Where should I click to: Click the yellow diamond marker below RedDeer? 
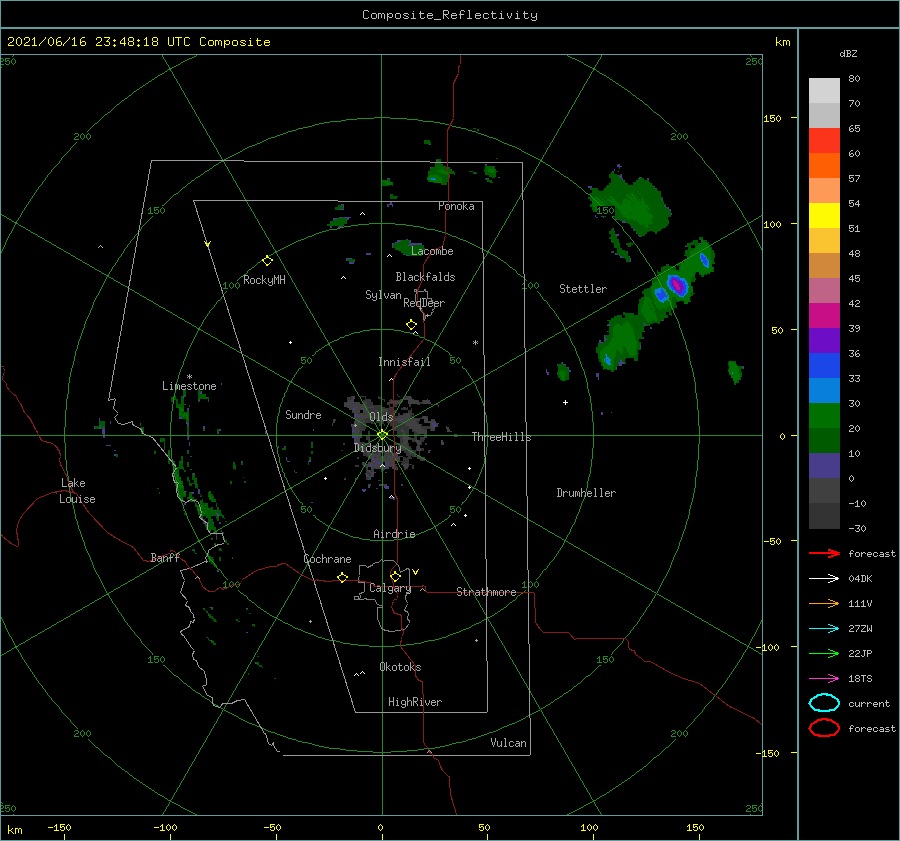tap(411, 325)
